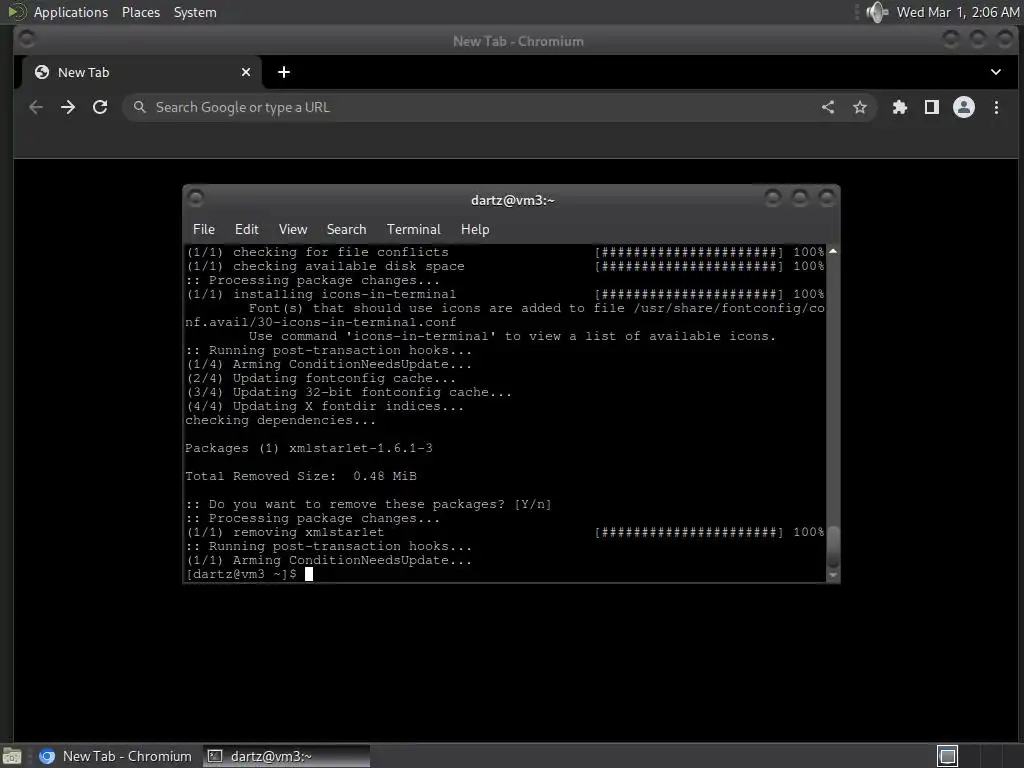1024x768 pixels.
Task: Click terminal scrollbar thumb
Action: tap(833, 547)
